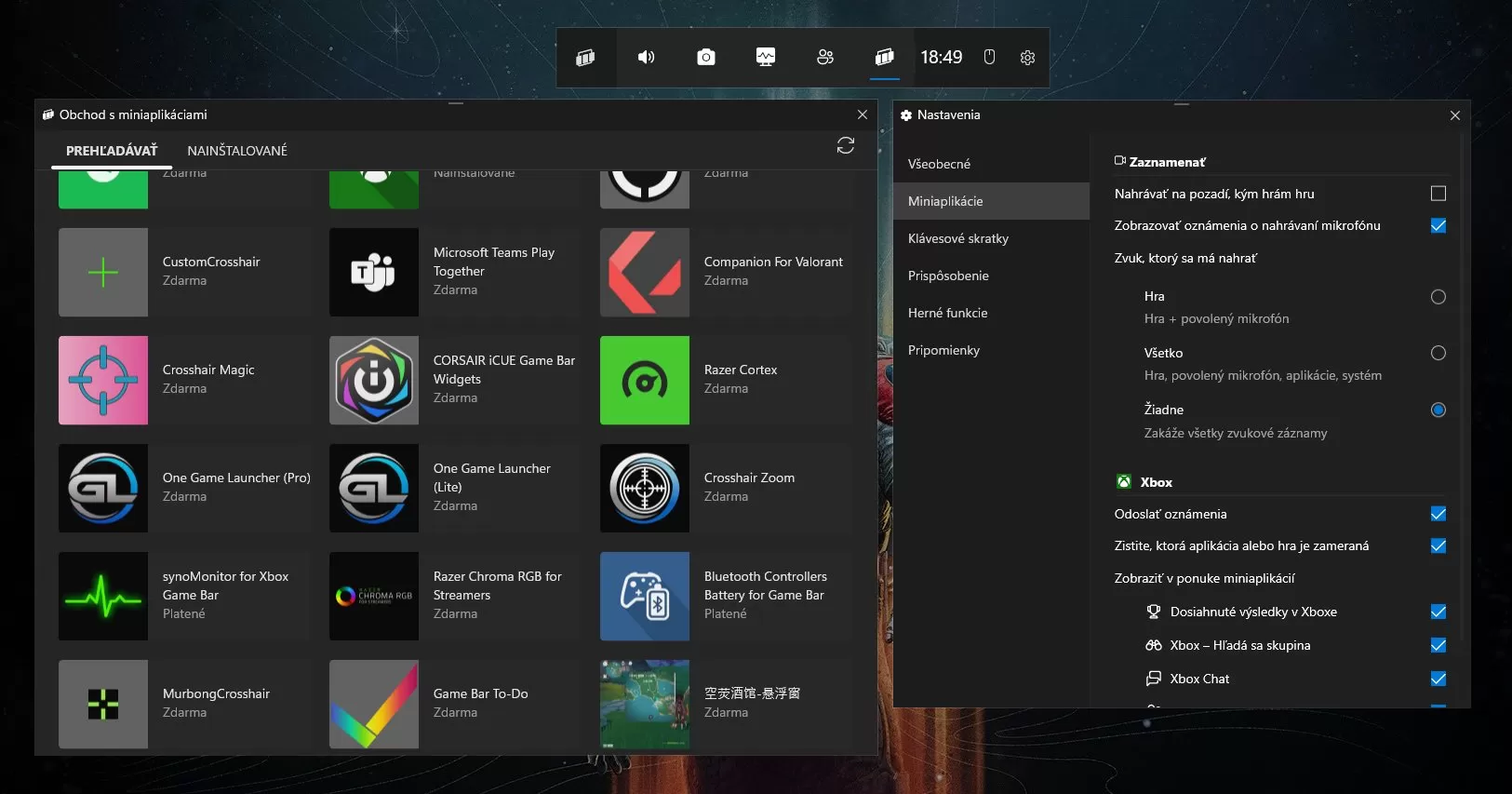Screen dimensions: 1512x794
Task: Click the Companion For Valorant title
Action: (773, 262)
